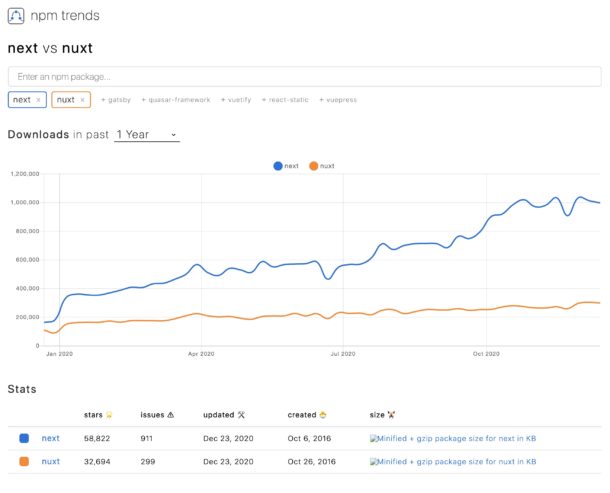Add gatsby suggestion to comparison

[116, 100]
